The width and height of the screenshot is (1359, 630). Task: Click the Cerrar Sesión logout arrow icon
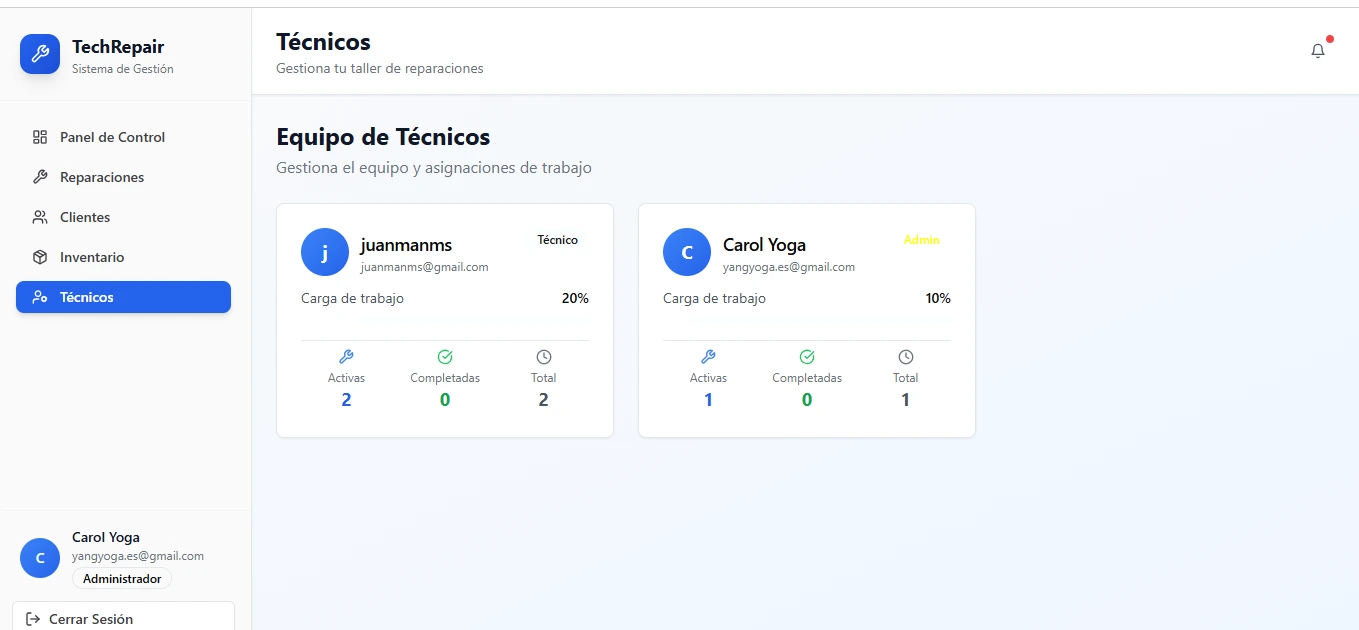click(x=33, y=619)
